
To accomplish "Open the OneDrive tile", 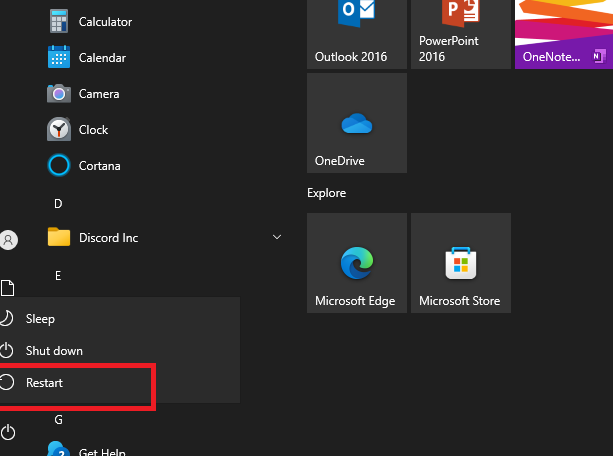I will pos(356,123).
